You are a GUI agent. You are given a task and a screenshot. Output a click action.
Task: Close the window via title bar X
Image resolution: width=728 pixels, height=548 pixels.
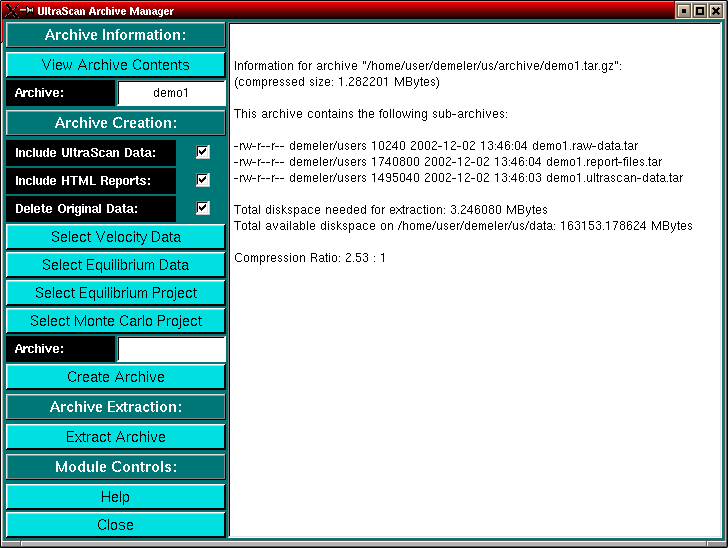[x=716, y=10]
